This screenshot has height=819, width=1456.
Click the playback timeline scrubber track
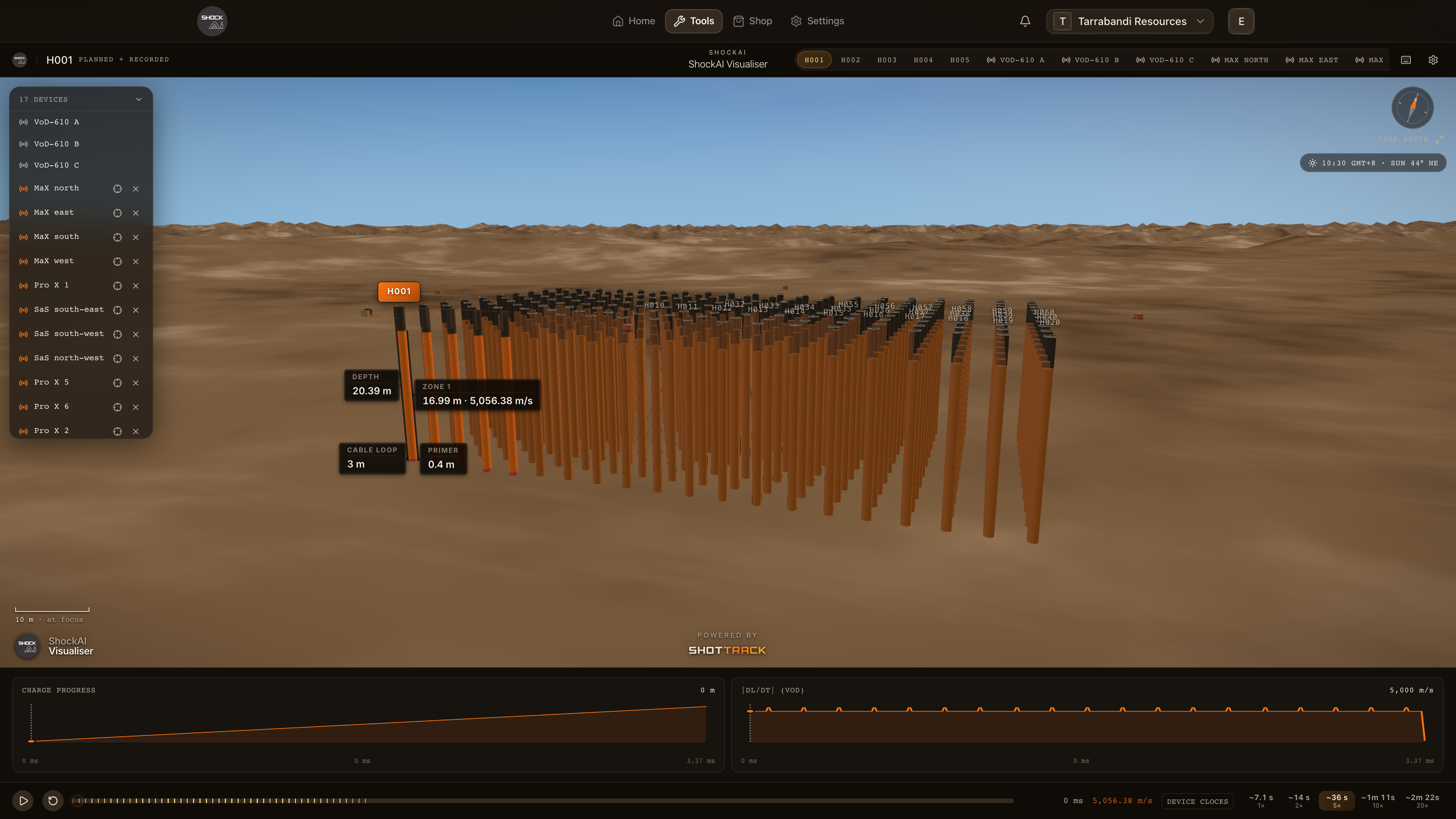pyautogui.click(x=543, y=800)
